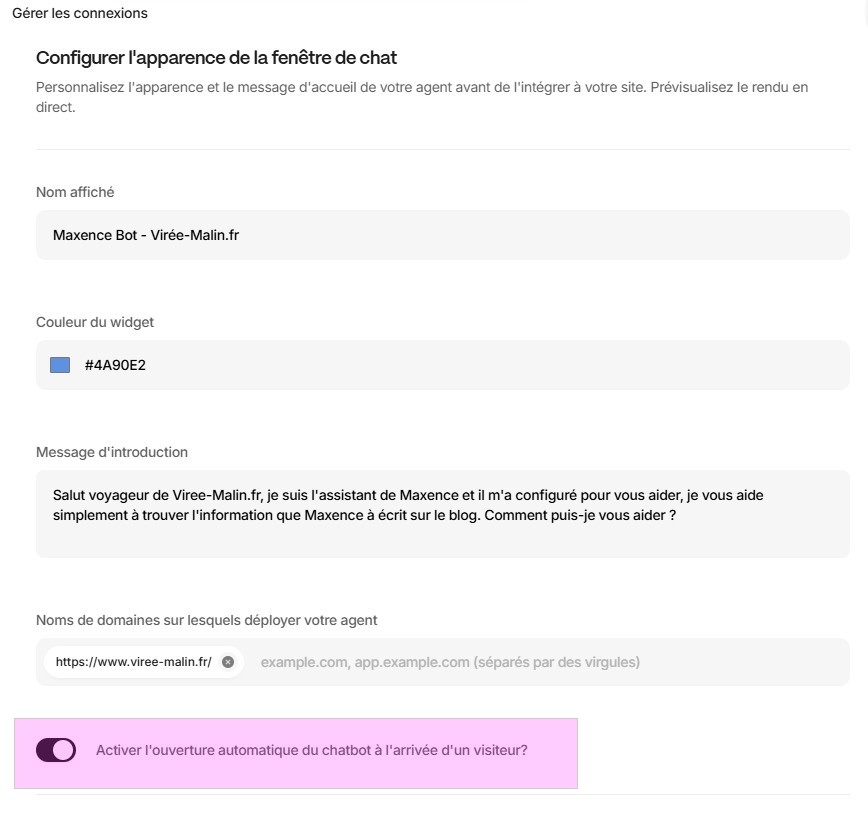Open Gérer les connexions
Viewport: 868px width, 838px height.
[x=79, y=13]
